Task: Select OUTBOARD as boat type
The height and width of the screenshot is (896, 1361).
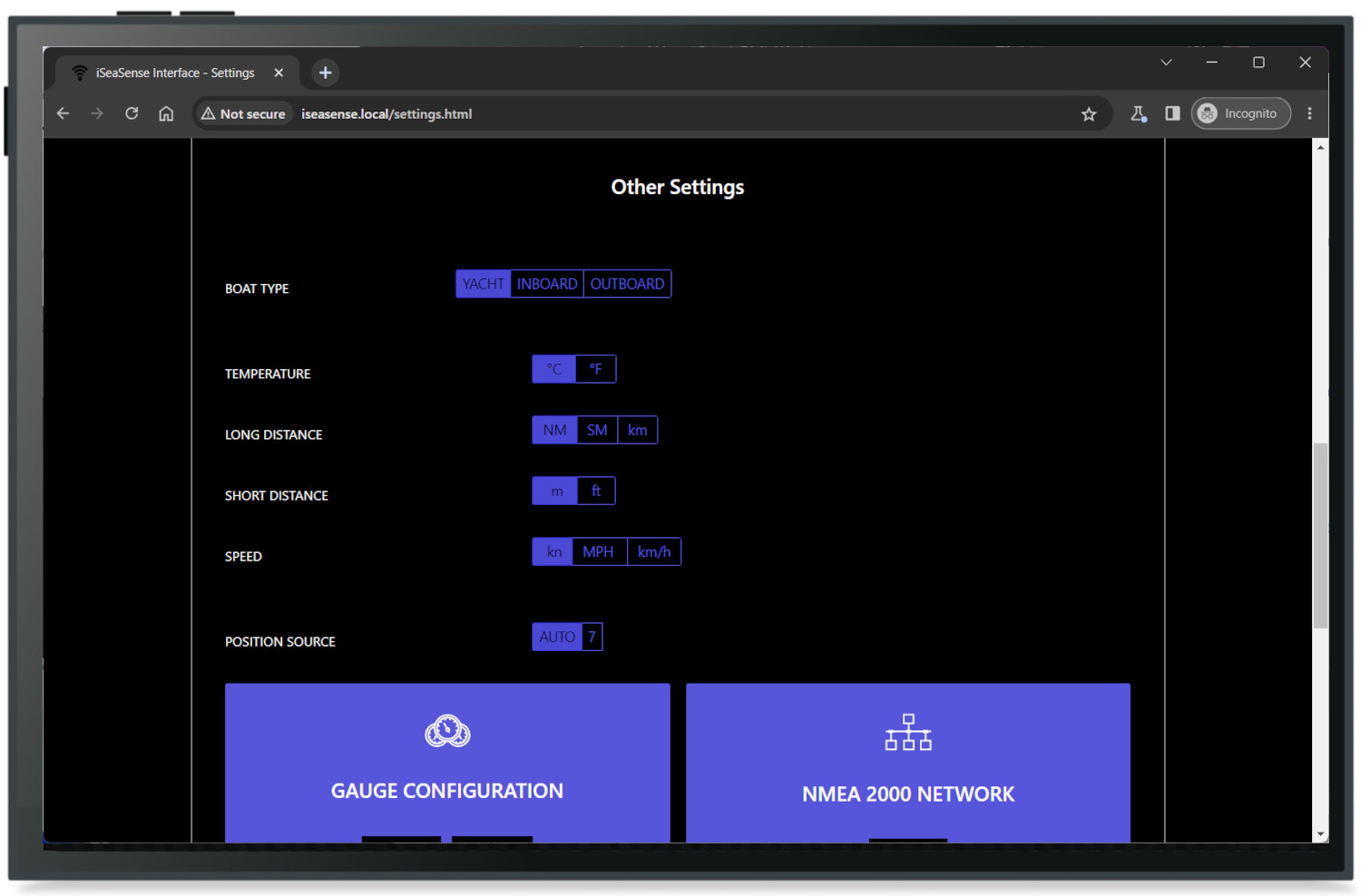Action: pyautogui.click(x=627, y=284)
